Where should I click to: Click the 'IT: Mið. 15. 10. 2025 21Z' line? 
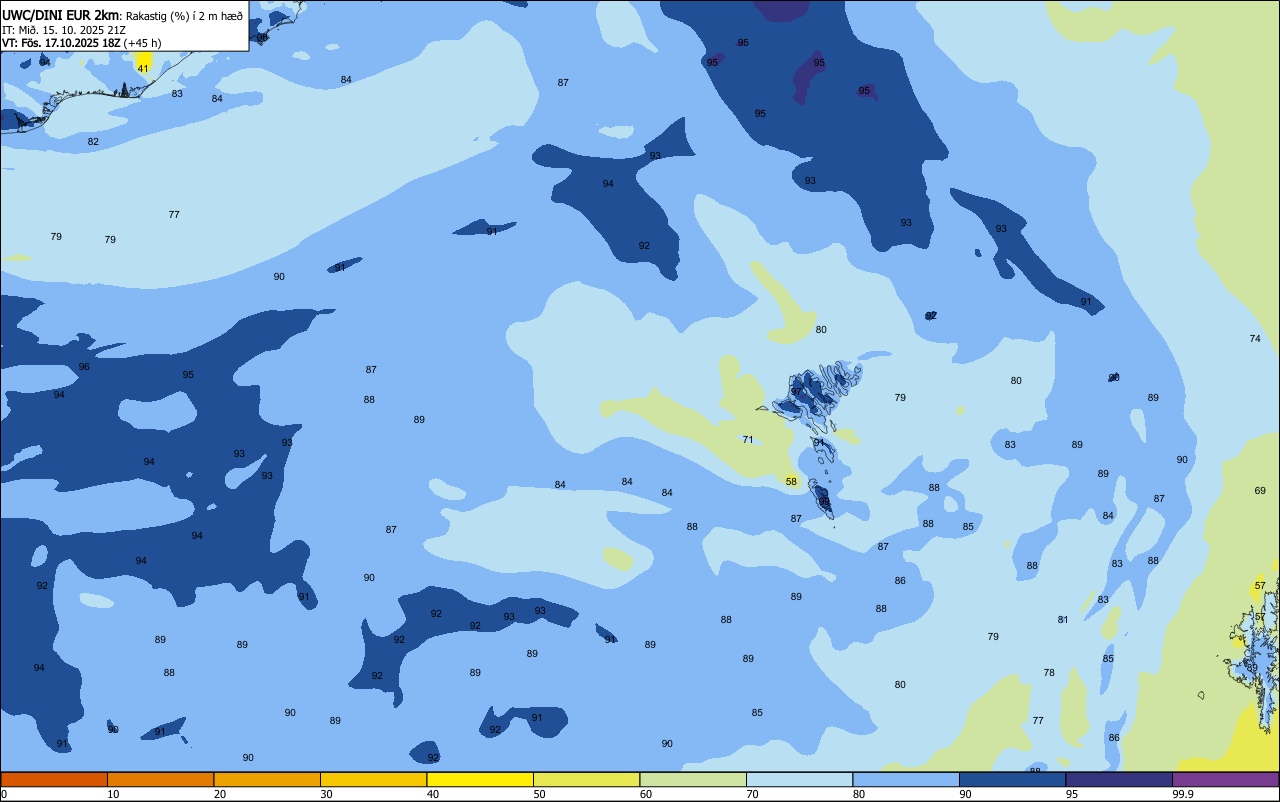64,30
